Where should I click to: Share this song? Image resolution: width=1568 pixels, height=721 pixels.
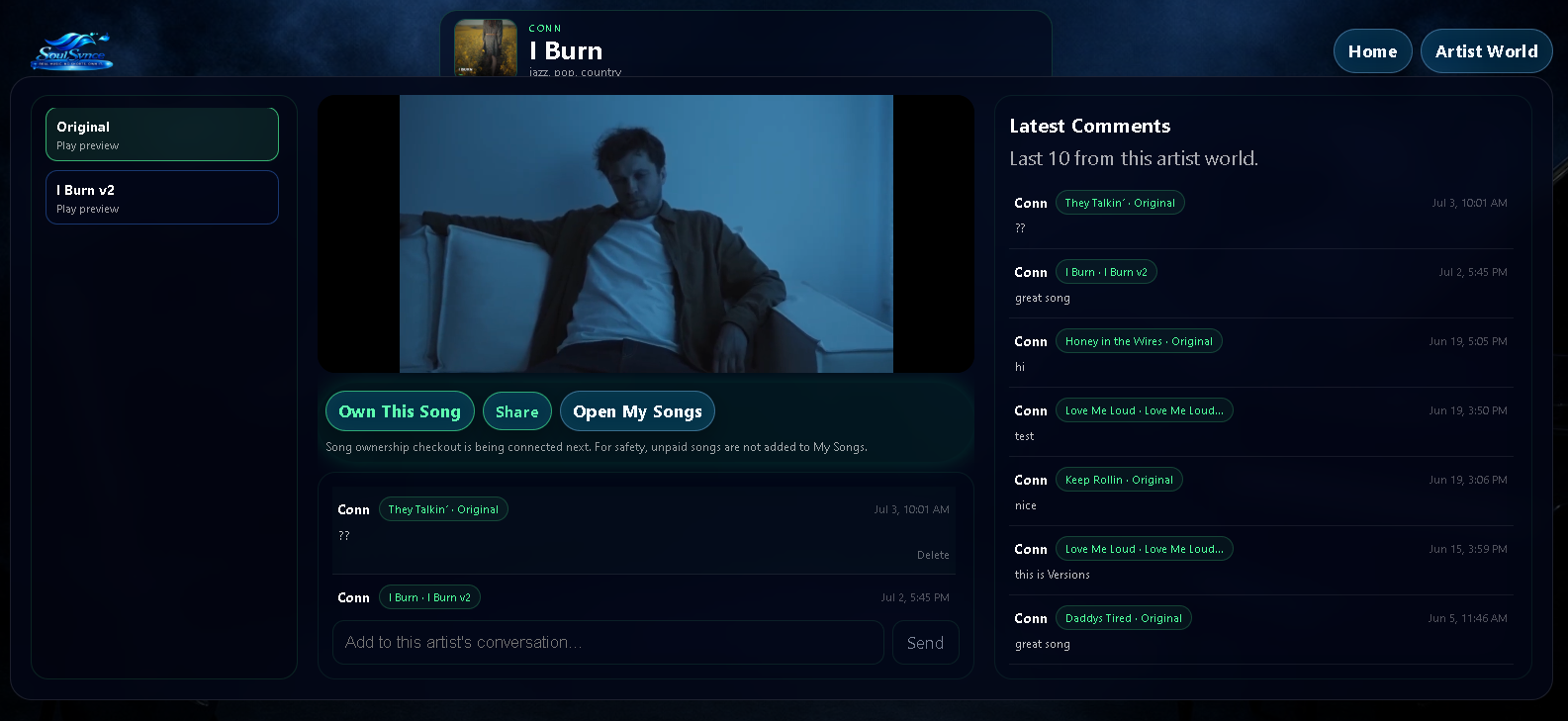pos(517,411)
